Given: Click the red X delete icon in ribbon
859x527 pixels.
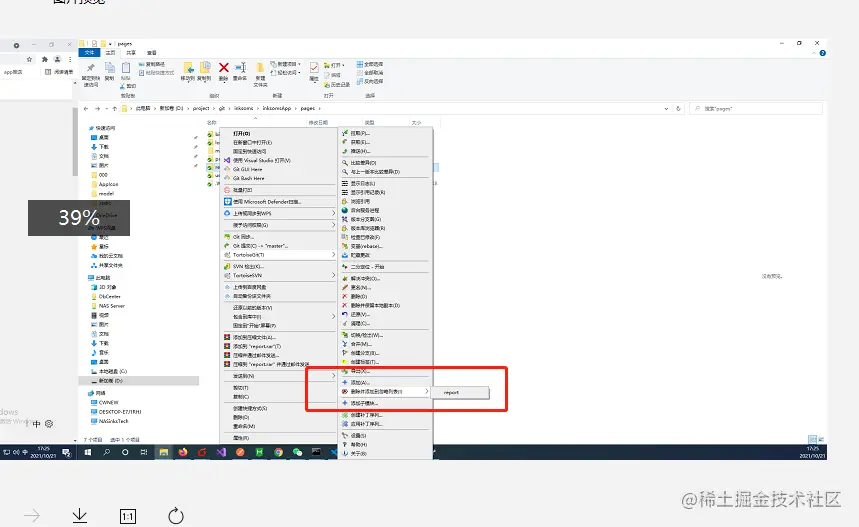Looking at the screenshot, I should [x=224, y=67].
